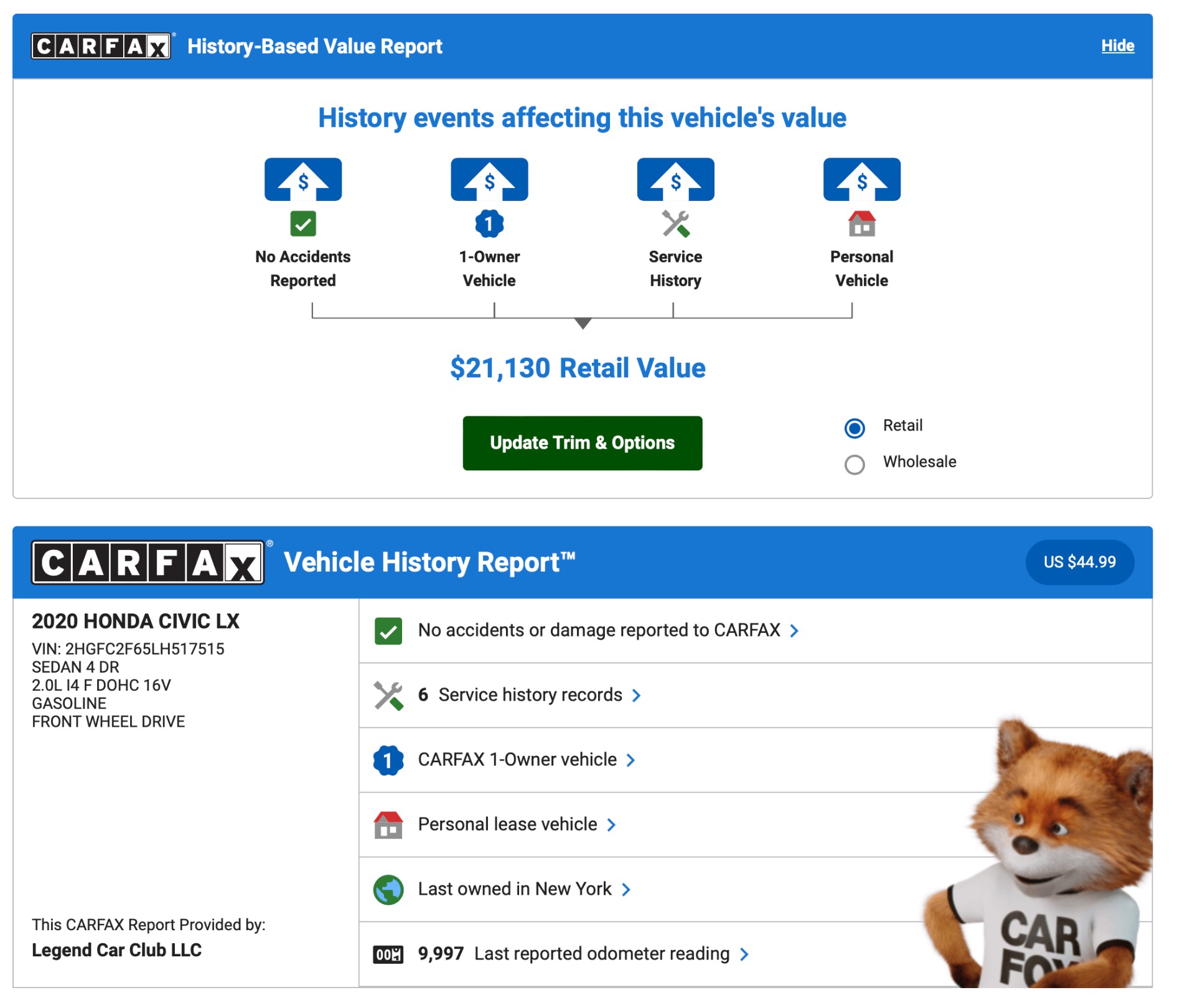Click the FRONT WHEEL DRIVE text
The image size is (1195, 1008).
[x=108, y=722]
